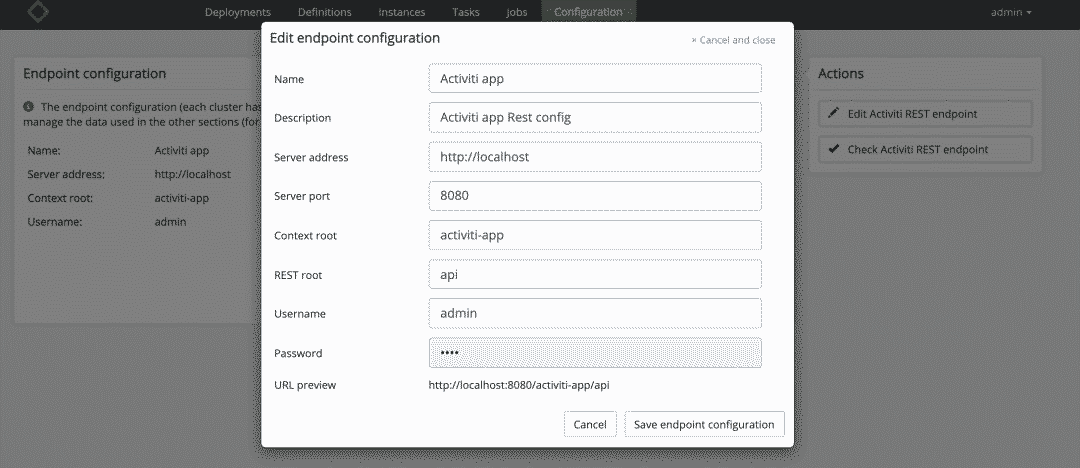Screen dimensions: 1080x468
Task: Click the Endpoint configuration panel heading
Action: click(x=94, y=73)
